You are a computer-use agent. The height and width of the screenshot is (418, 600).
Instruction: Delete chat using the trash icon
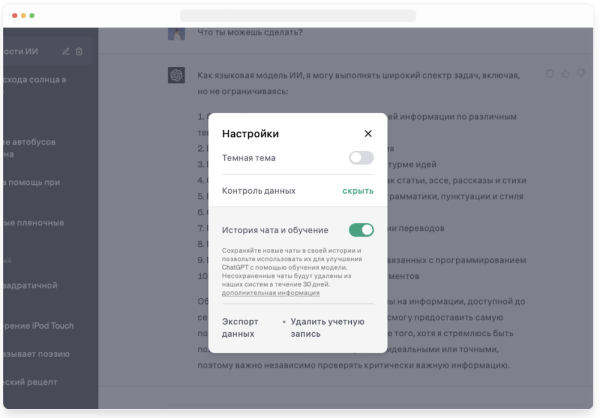pos(80,51)
